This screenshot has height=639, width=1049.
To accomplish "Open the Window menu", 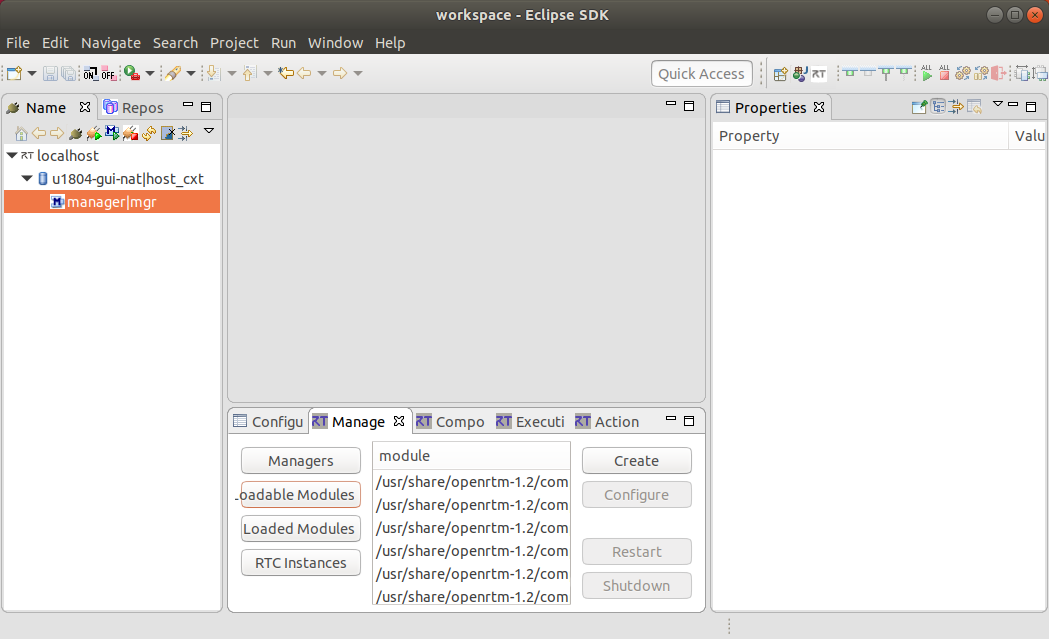I will coord(335,43).
